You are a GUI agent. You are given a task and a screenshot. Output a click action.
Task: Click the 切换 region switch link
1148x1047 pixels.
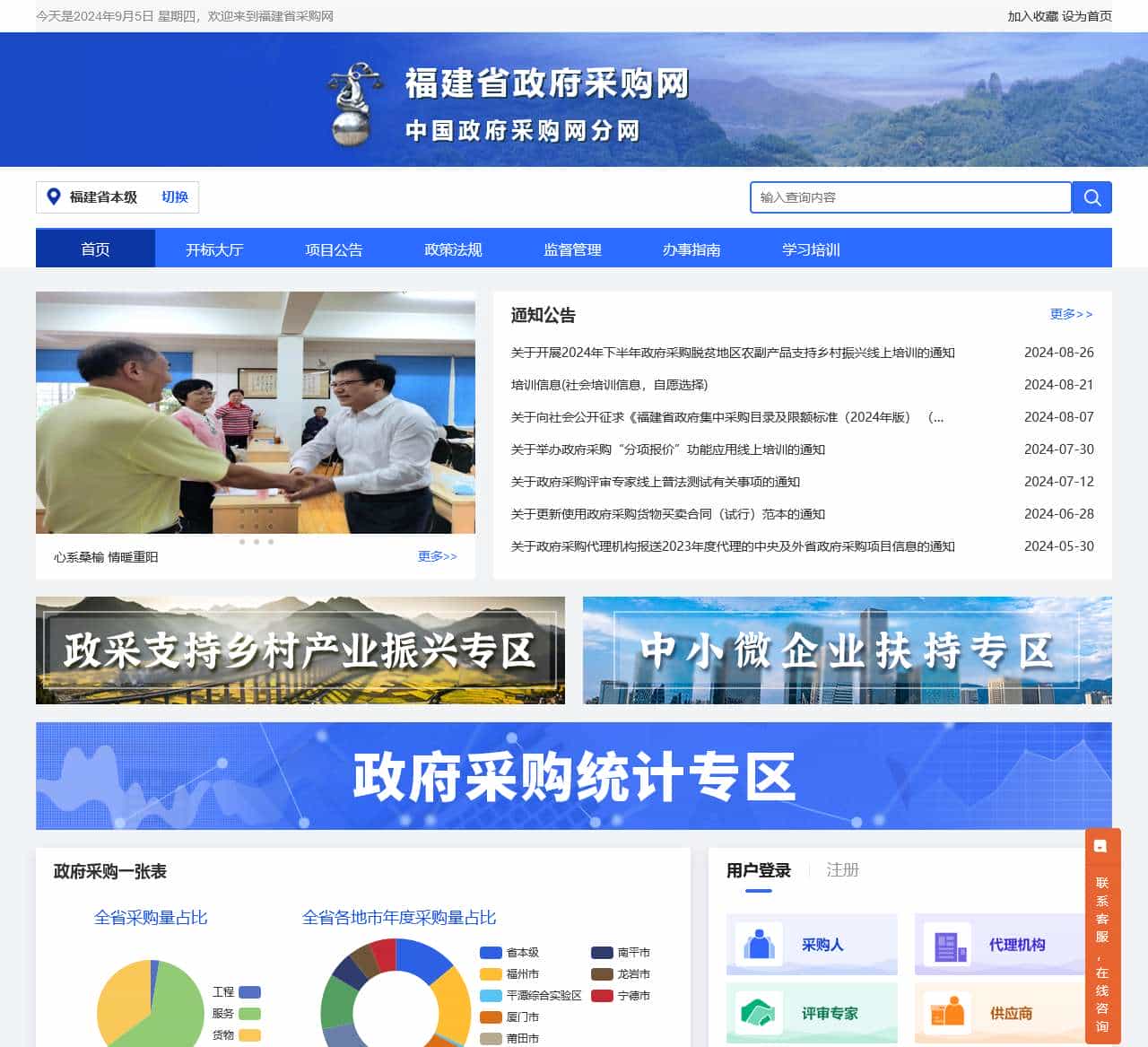point(173,196)
